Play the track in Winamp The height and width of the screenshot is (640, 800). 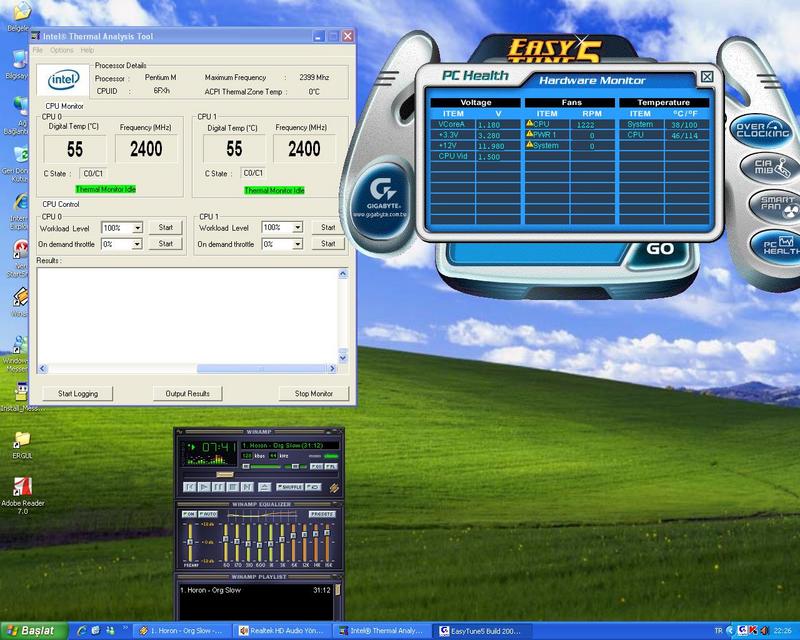click(x=204, y=487)
